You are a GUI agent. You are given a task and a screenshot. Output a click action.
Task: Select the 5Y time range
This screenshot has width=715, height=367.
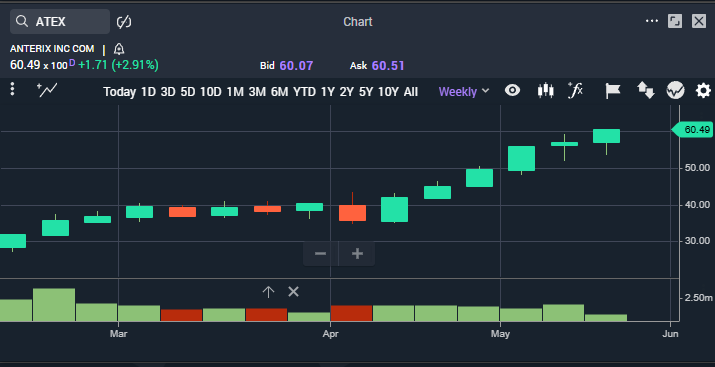coord(366,92)
